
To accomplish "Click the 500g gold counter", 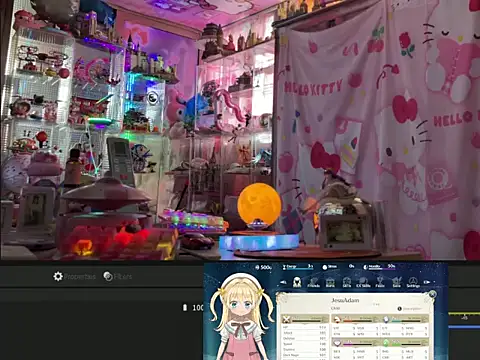I will [263, 267].
